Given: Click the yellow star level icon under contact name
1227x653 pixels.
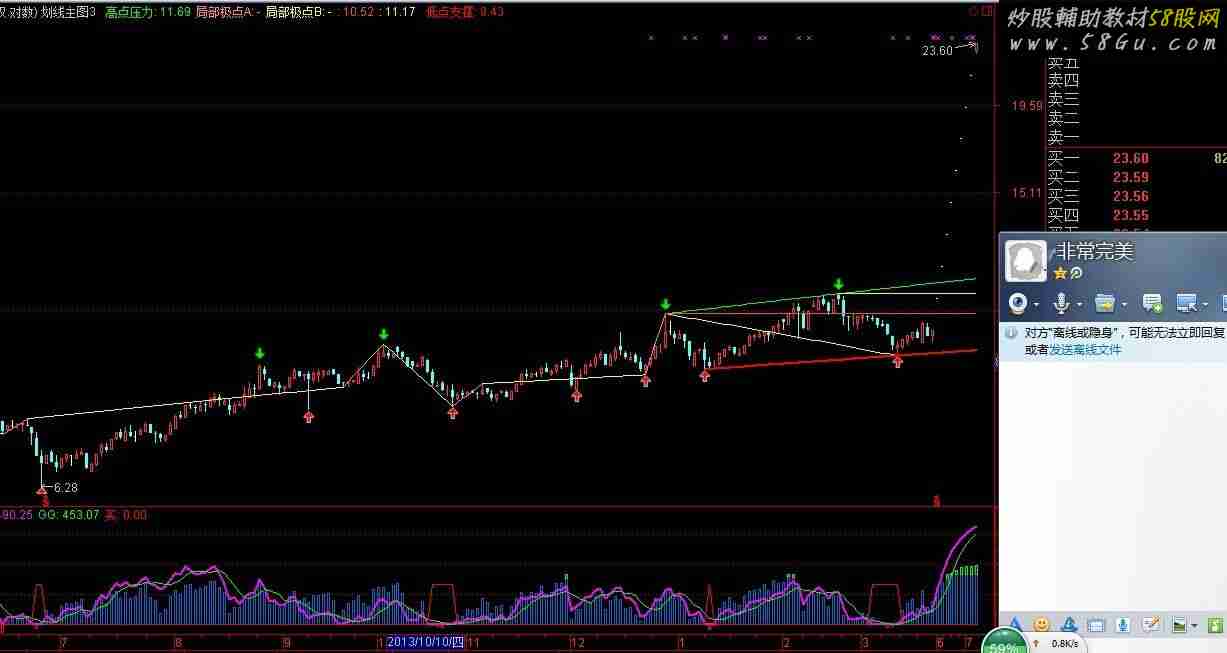Looking at the screenshot, I should (x=1060, y=272).
